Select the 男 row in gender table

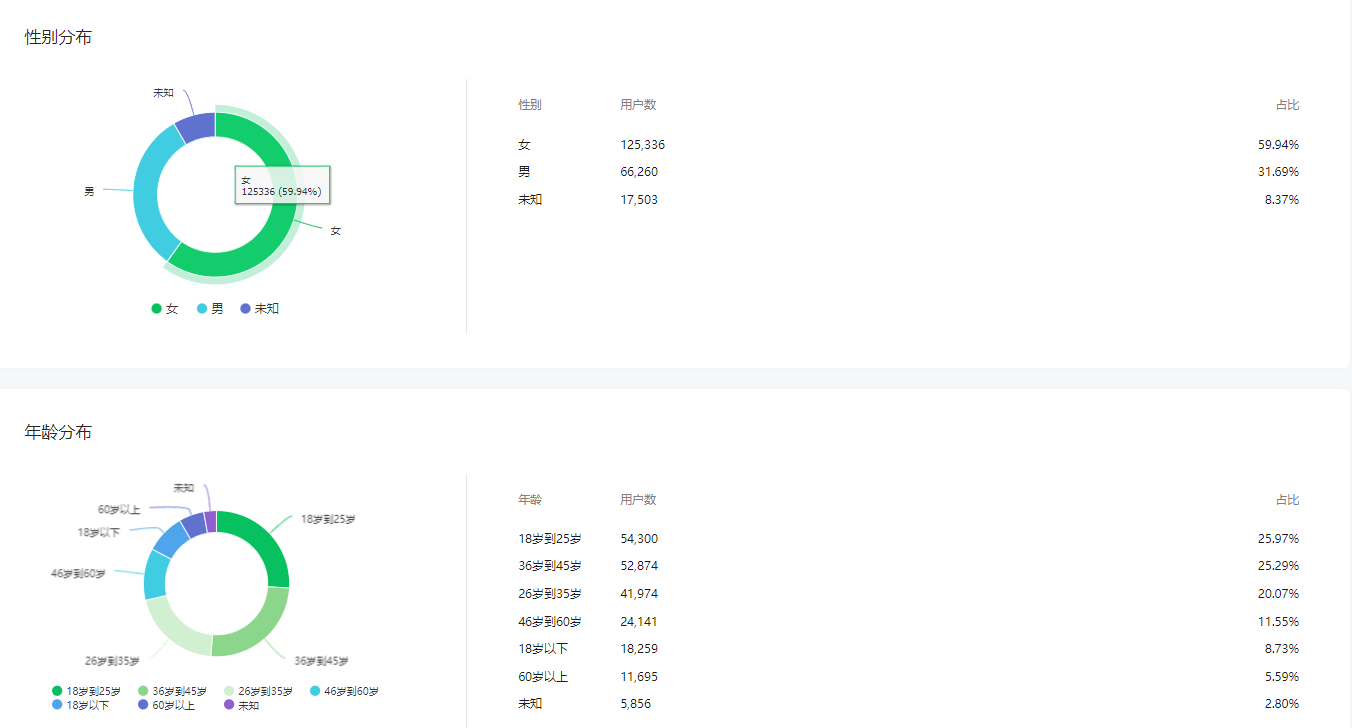point(908,172)
